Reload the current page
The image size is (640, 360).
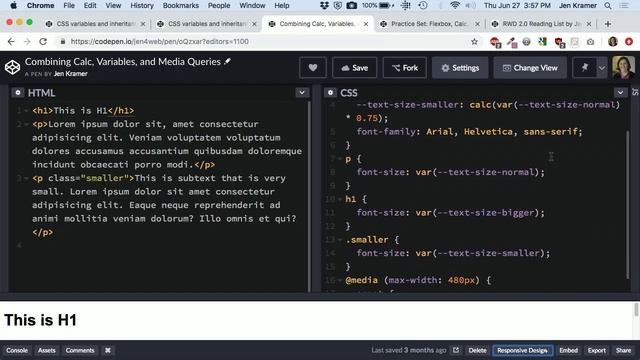coord(43,42)
